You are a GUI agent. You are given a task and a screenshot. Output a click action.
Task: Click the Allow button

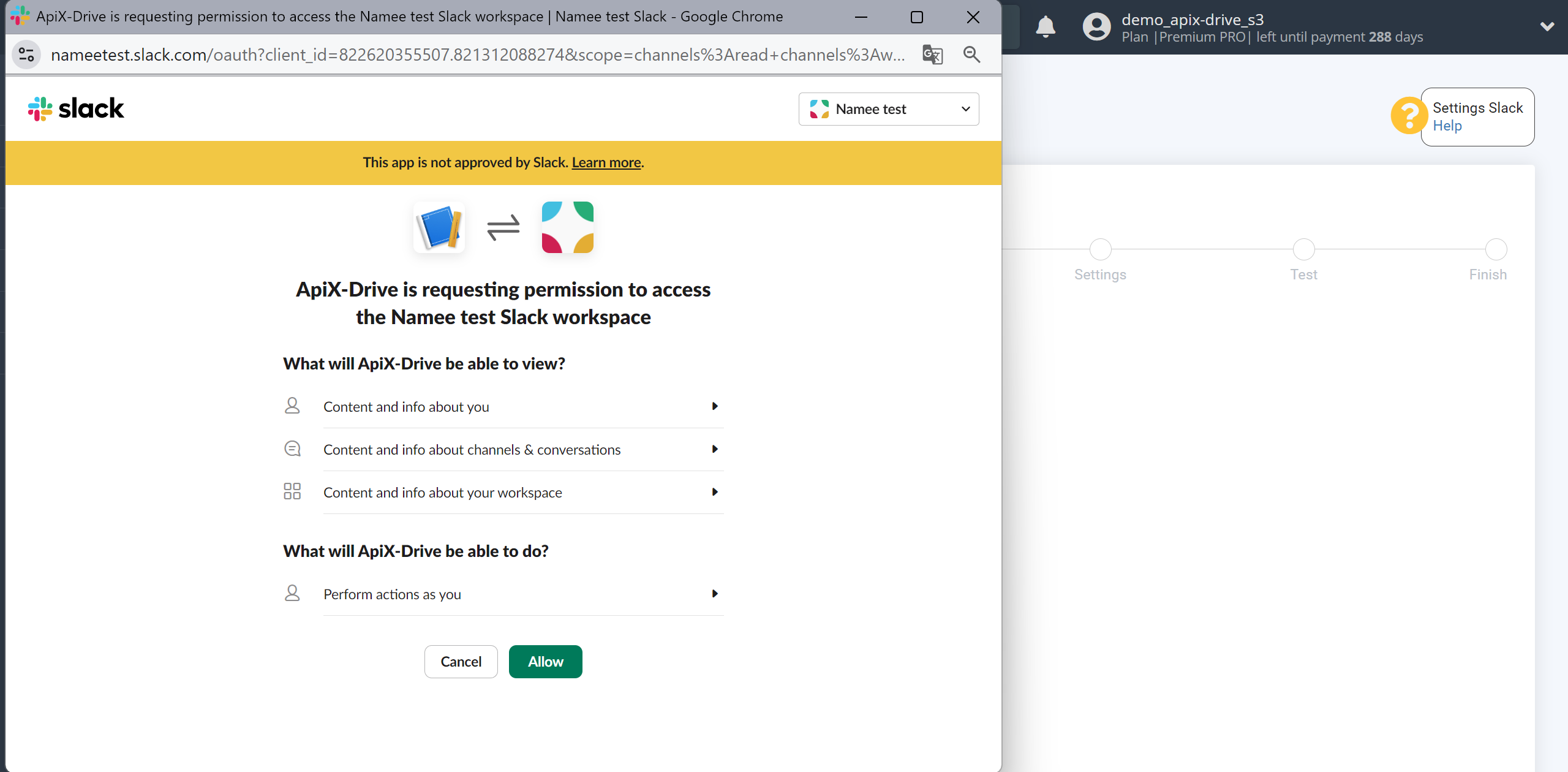[546, 662]
